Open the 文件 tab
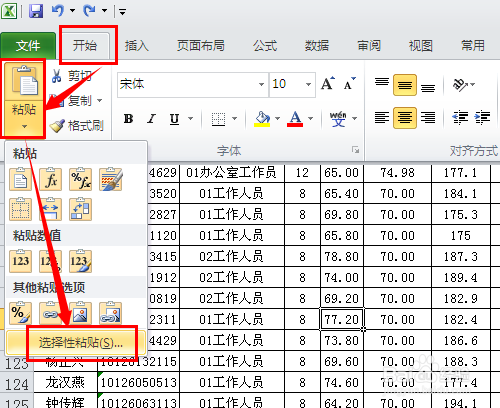 (x=28, y=46)
